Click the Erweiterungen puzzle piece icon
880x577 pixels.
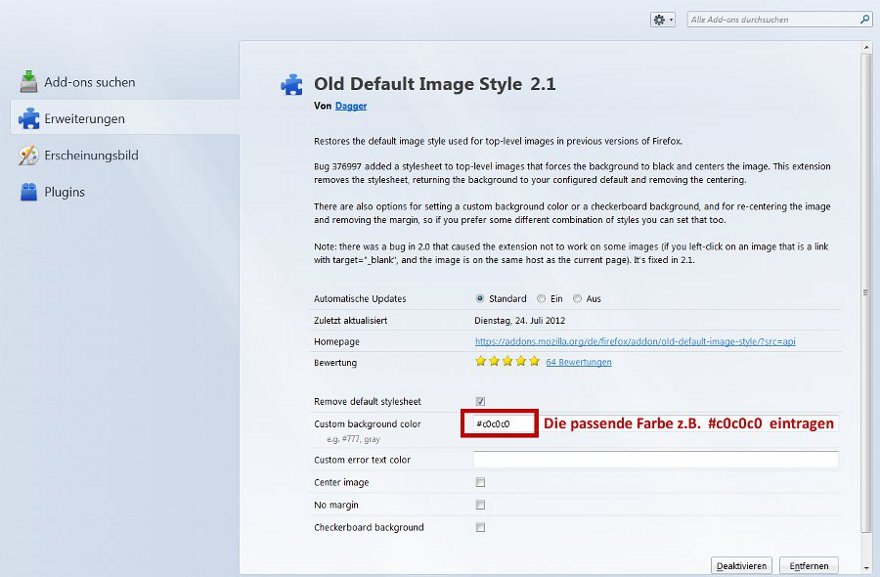point(29,118)
